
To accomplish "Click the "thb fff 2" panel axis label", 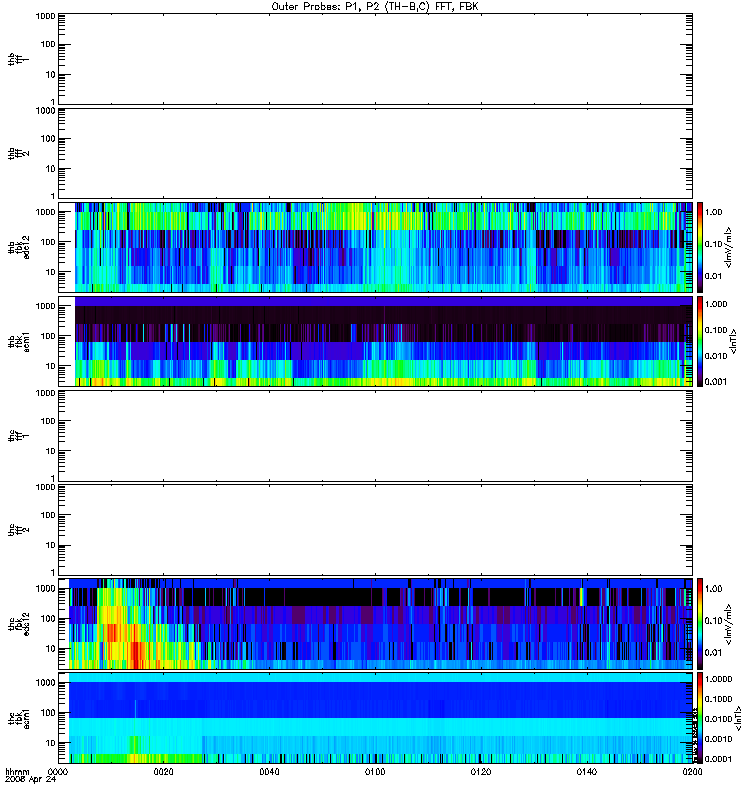I will point(18,153).
